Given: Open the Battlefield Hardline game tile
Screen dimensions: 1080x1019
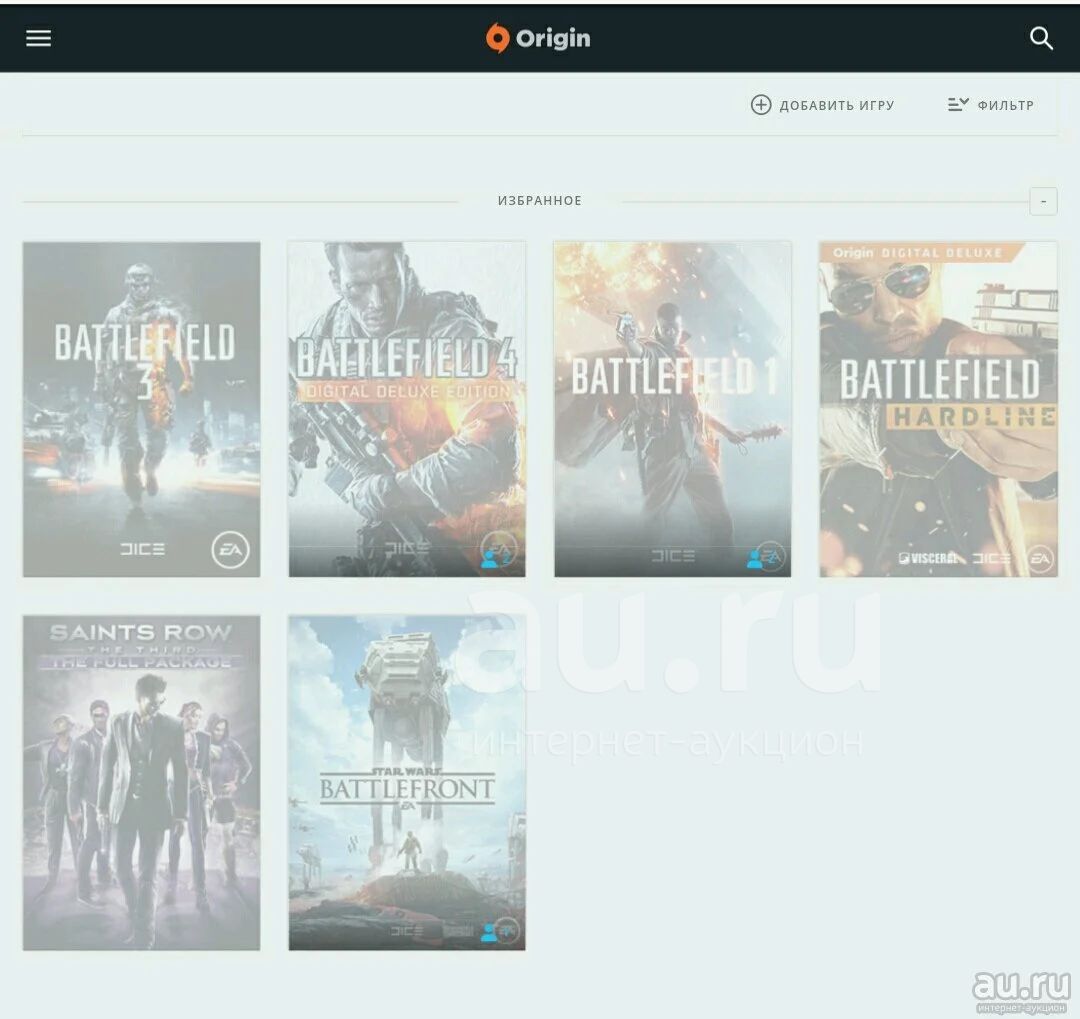Looking at the screenshot, I should coord(938,409).
